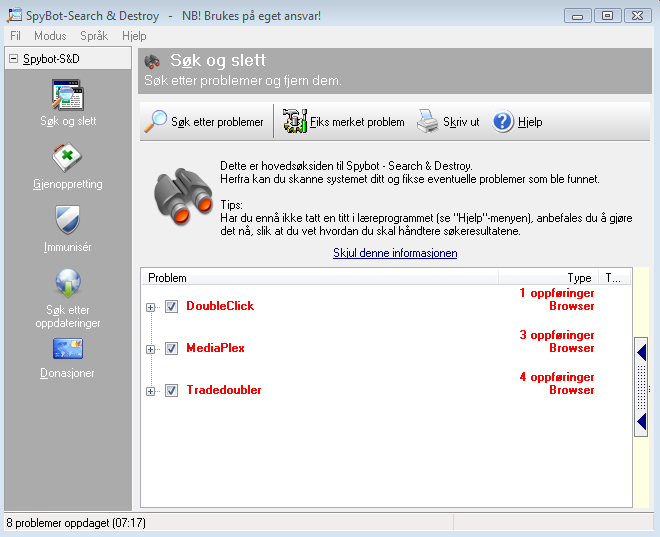This screenshot has height=537, width=660.
Task: Click the dotted grip of side panel splitter
Action: click(x=641, y=387)
